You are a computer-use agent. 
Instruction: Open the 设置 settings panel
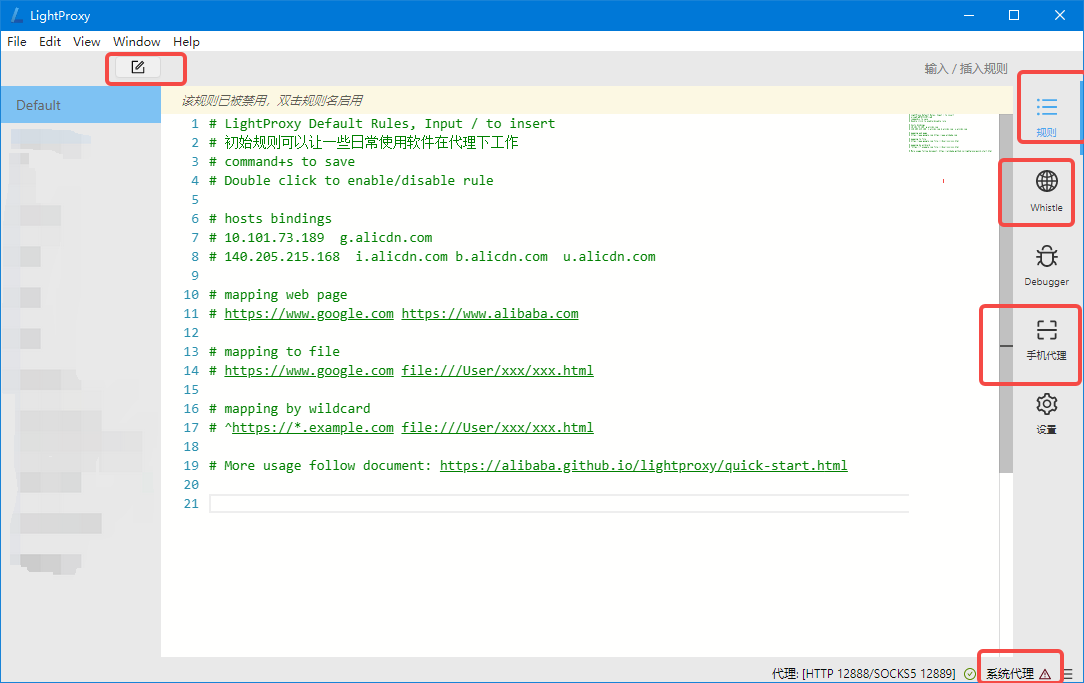[1046, 413]
